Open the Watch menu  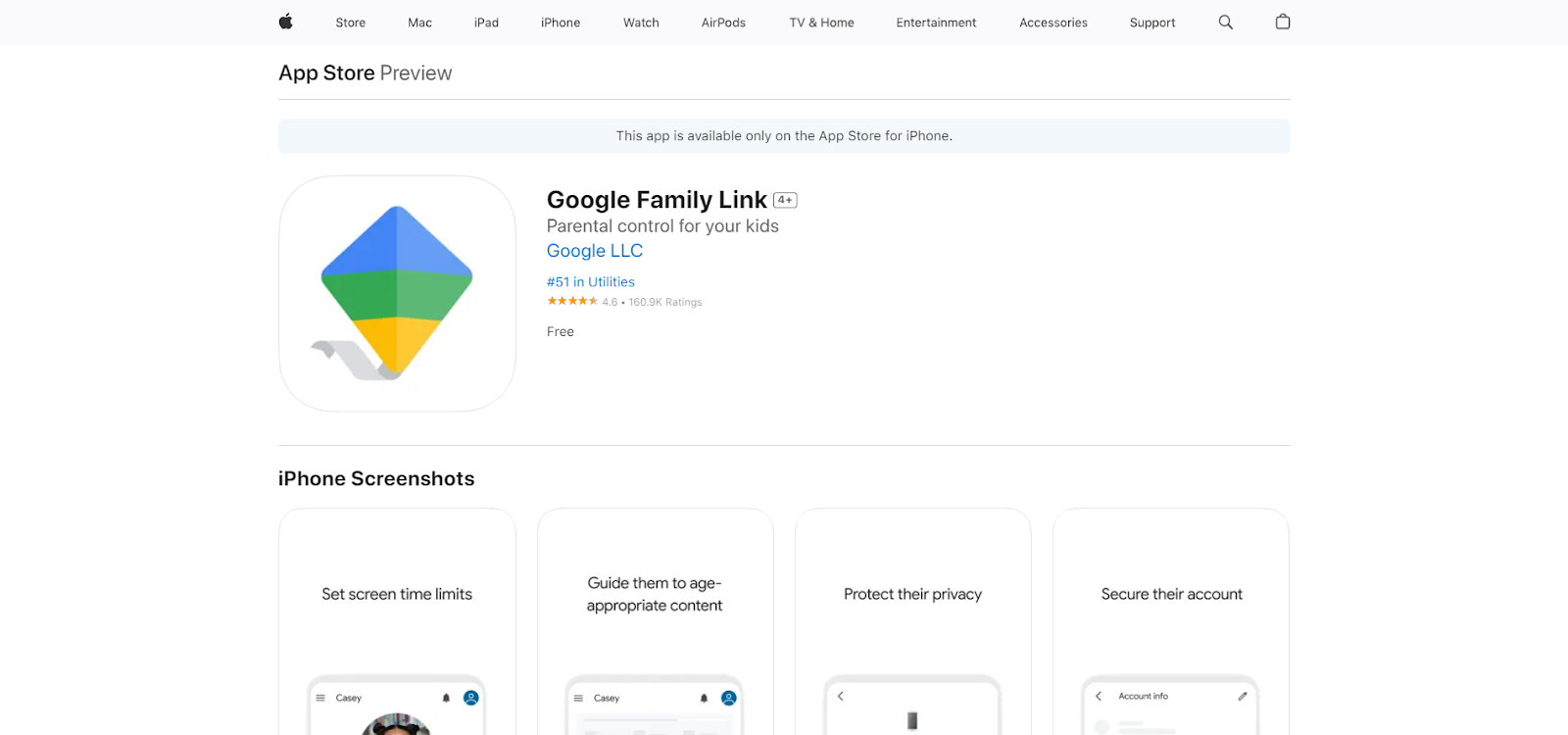641,23
